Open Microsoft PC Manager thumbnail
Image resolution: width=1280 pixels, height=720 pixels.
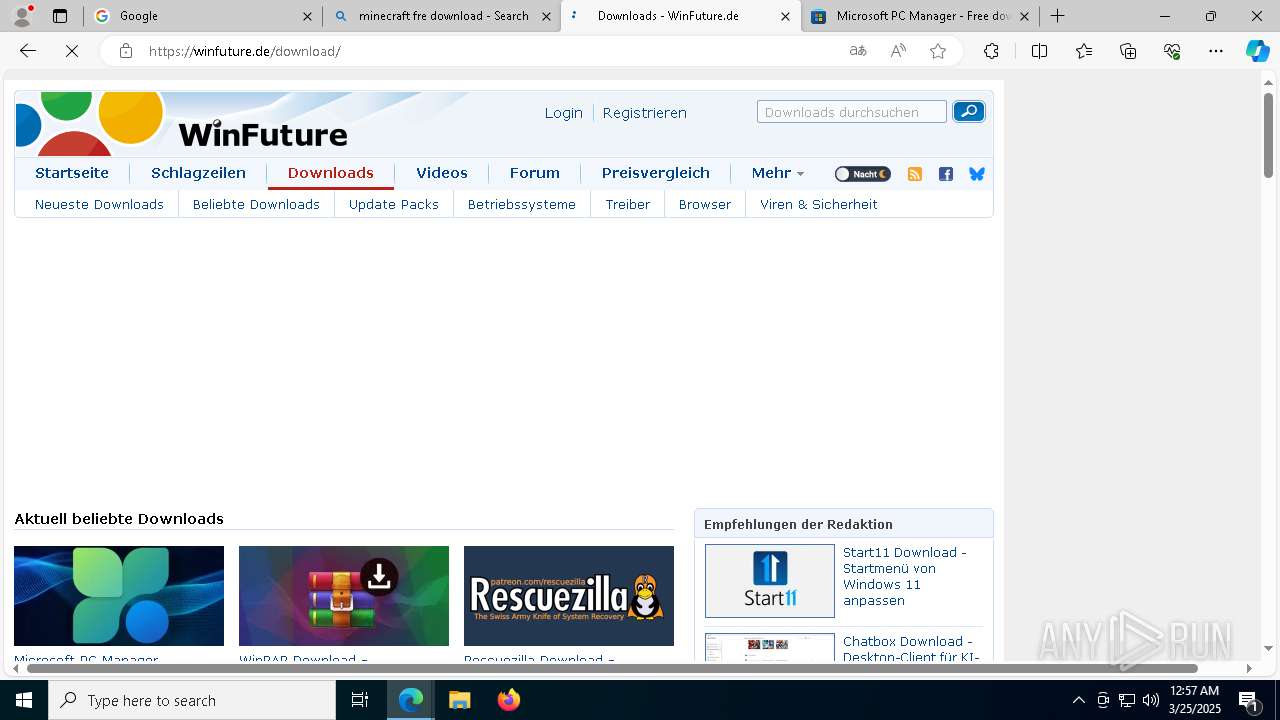tap(119, 596)
